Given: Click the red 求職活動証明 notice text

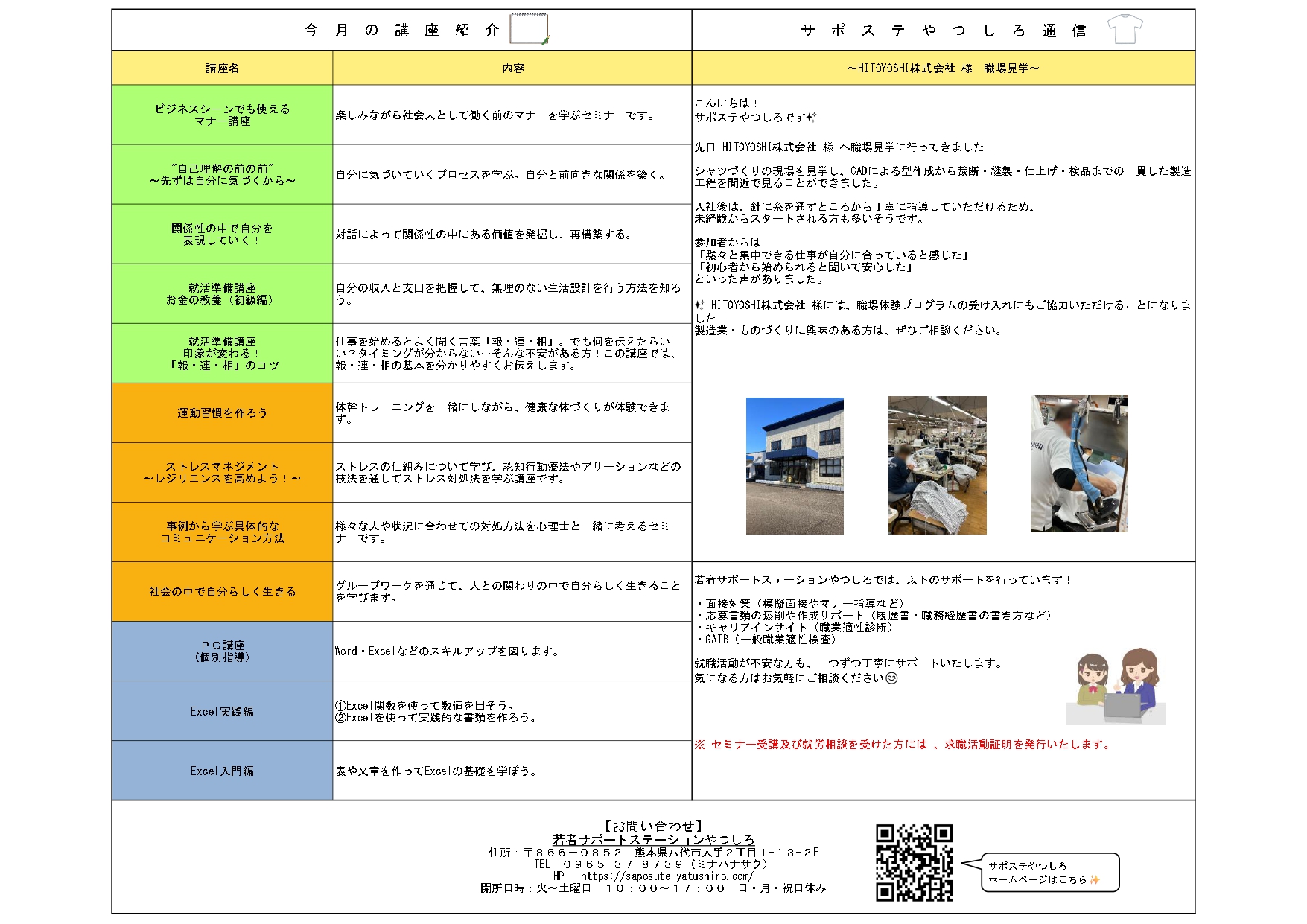Looking at the screenshot, I should pyautogui.click(x=903, y=745).
